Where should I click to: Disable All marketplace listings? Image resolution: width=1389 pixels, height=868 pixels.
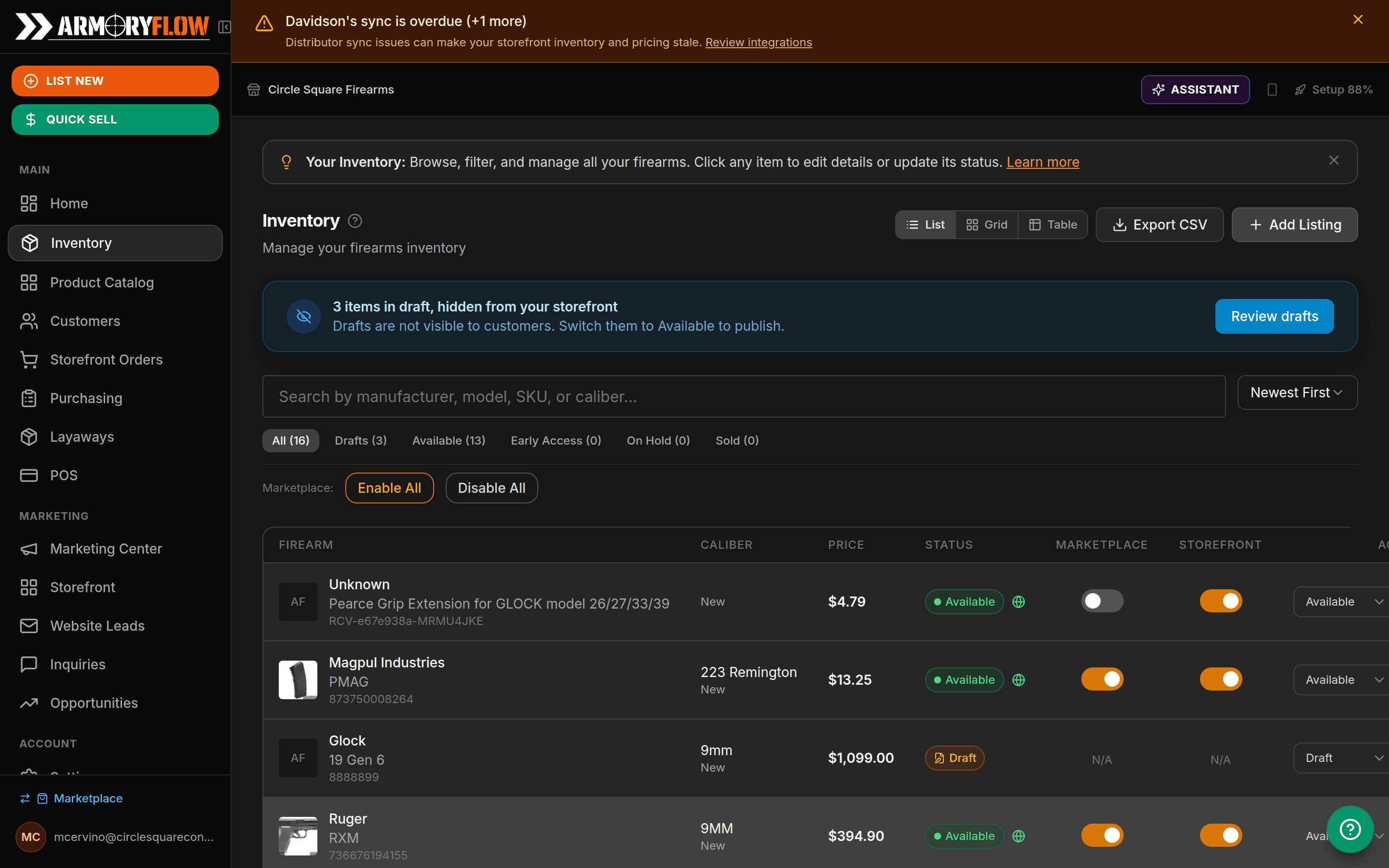[x=491, y=488]
